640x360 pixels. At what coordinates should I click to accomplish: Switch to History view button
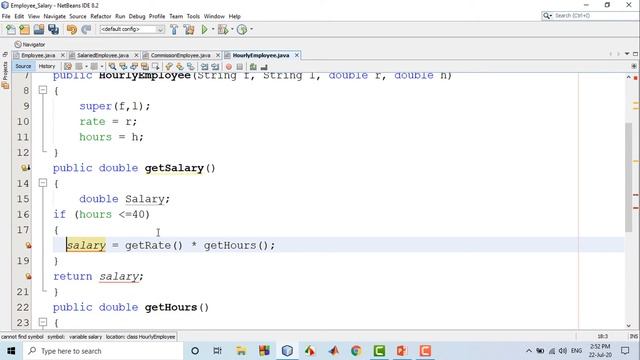click(47, 66)
